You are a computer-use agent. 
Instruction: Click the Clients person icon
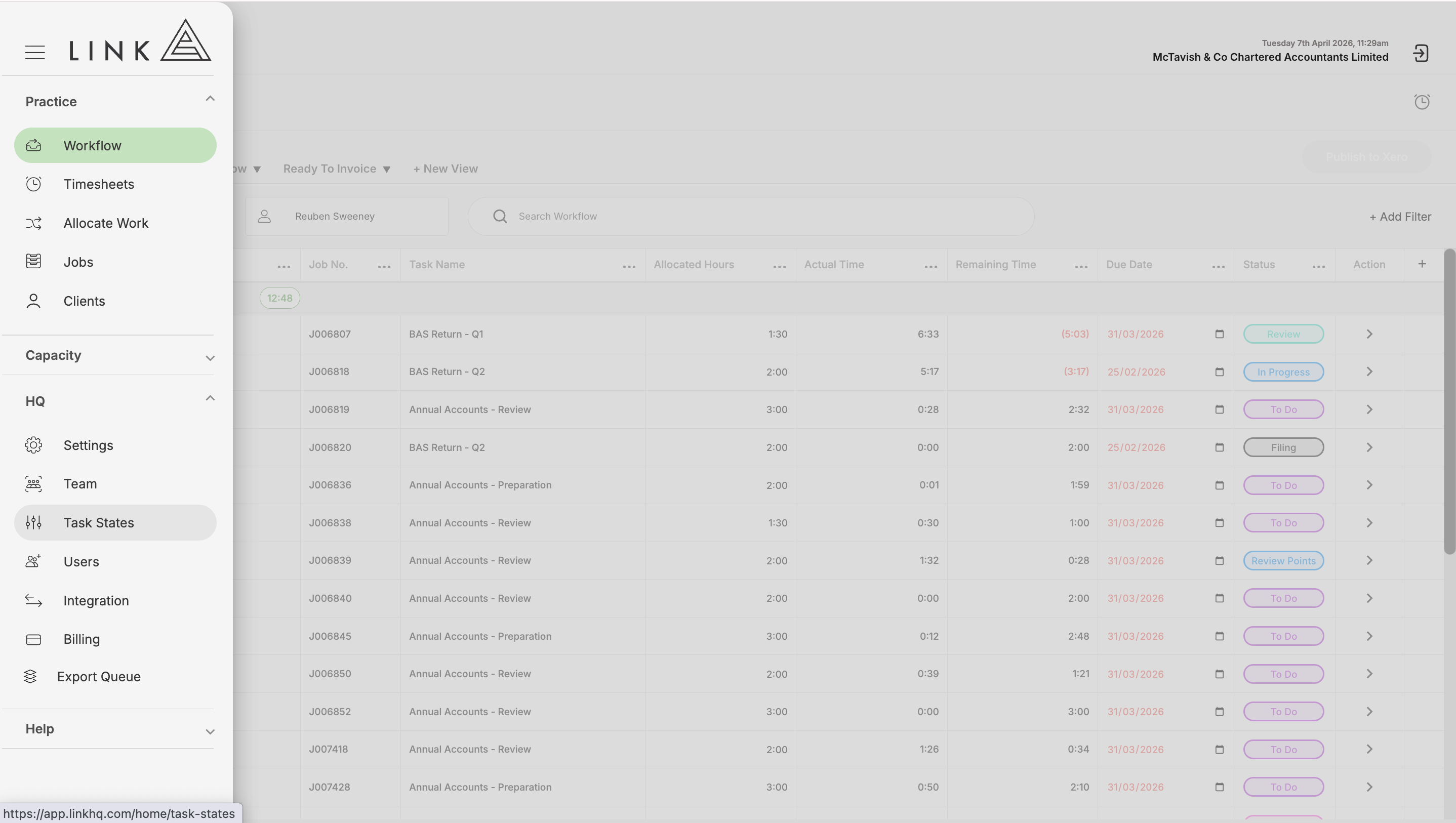pyautogui.click(x=33, y=301)
